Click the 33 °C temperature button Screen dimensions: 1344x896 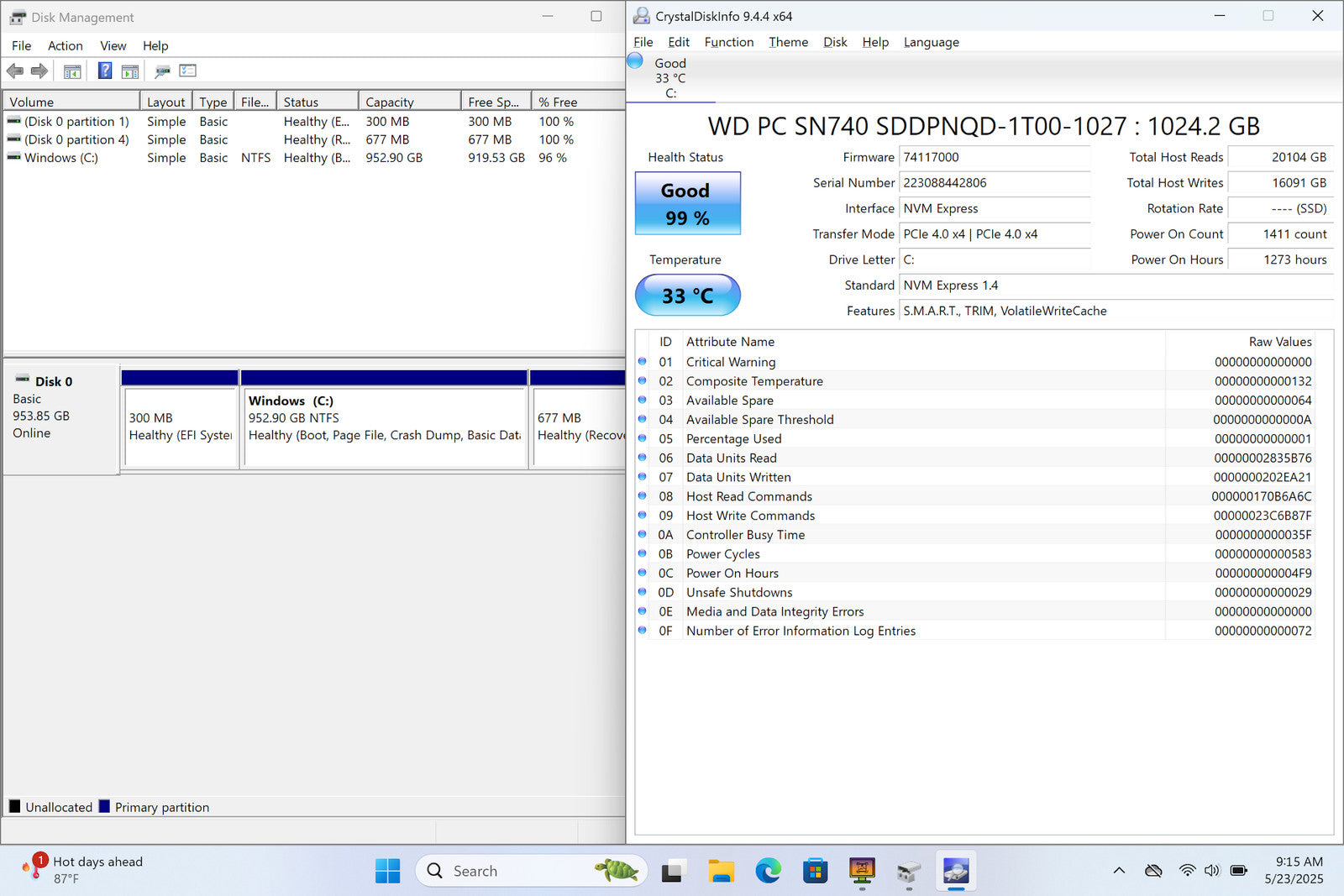tap(687, 296)
